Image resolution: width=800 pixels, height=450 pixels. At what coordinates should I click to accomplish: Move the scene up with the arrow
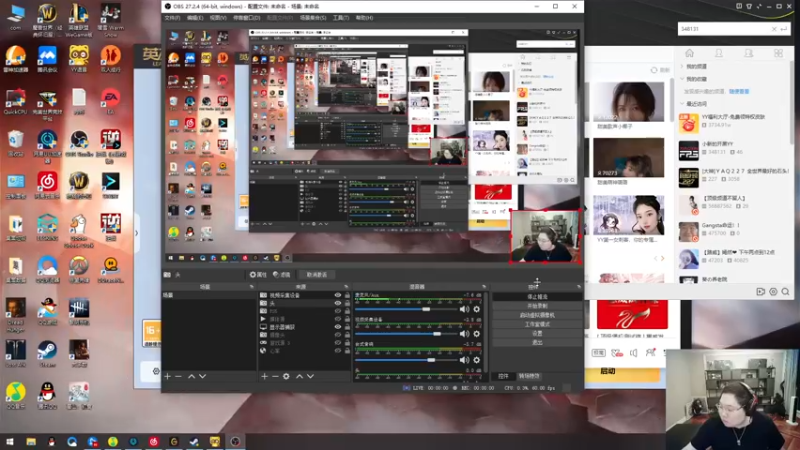click(191, 377)
